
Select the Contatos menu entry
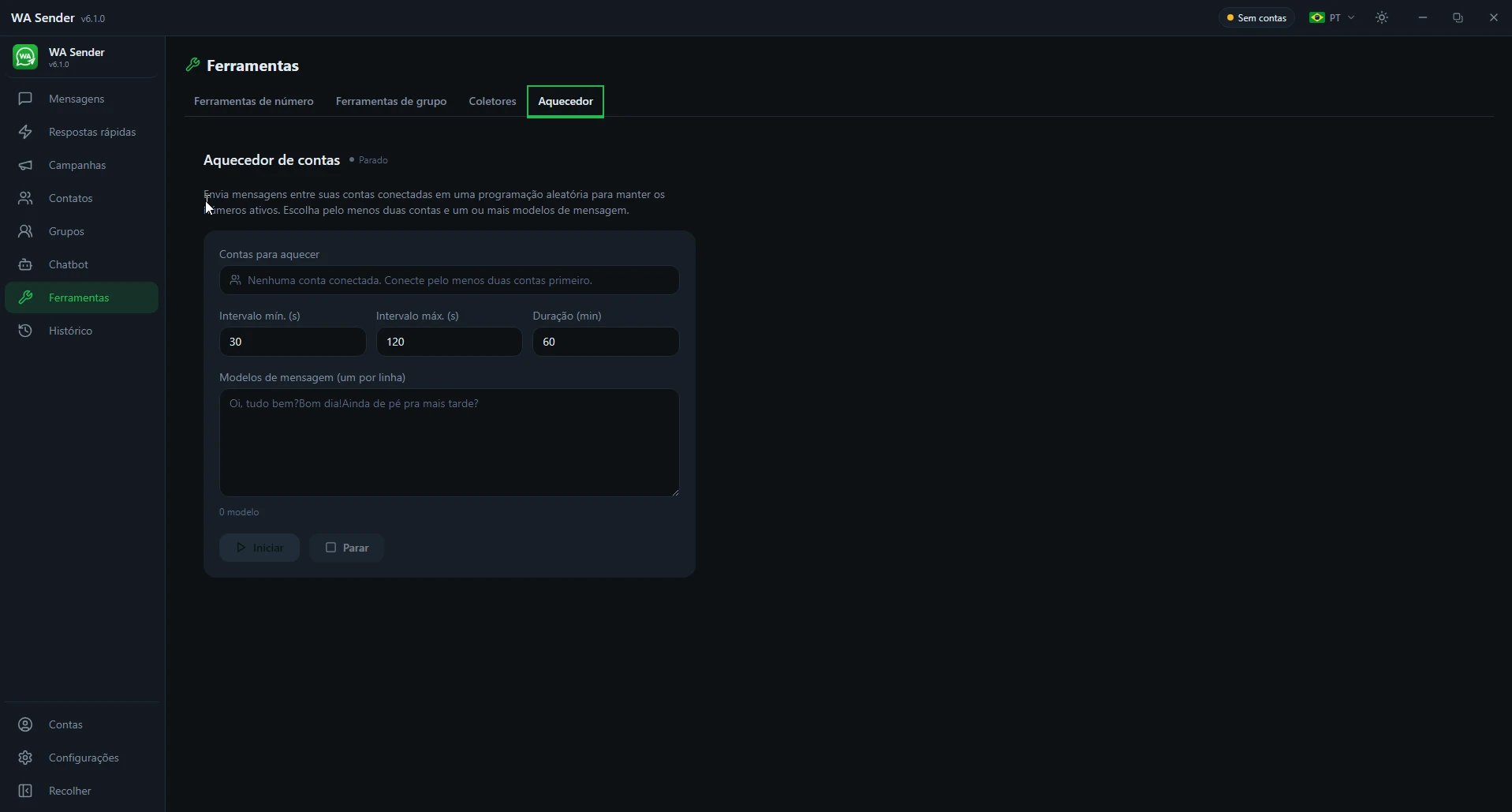pos(82,198)
